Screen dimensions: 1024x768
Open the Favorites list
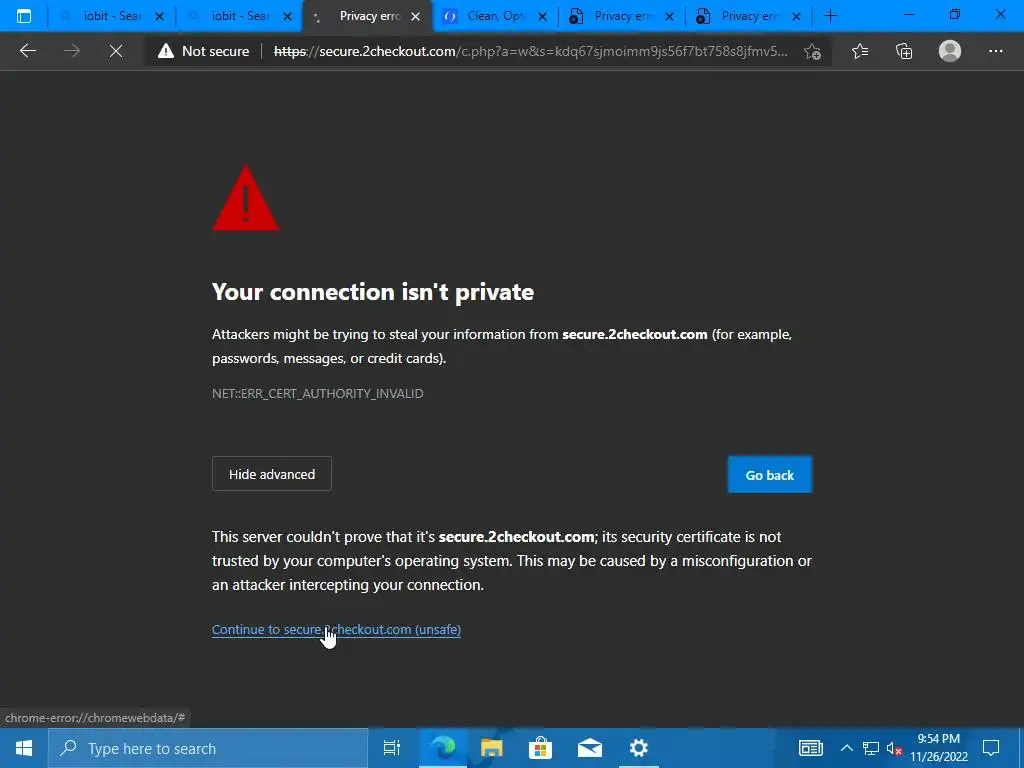860,51
